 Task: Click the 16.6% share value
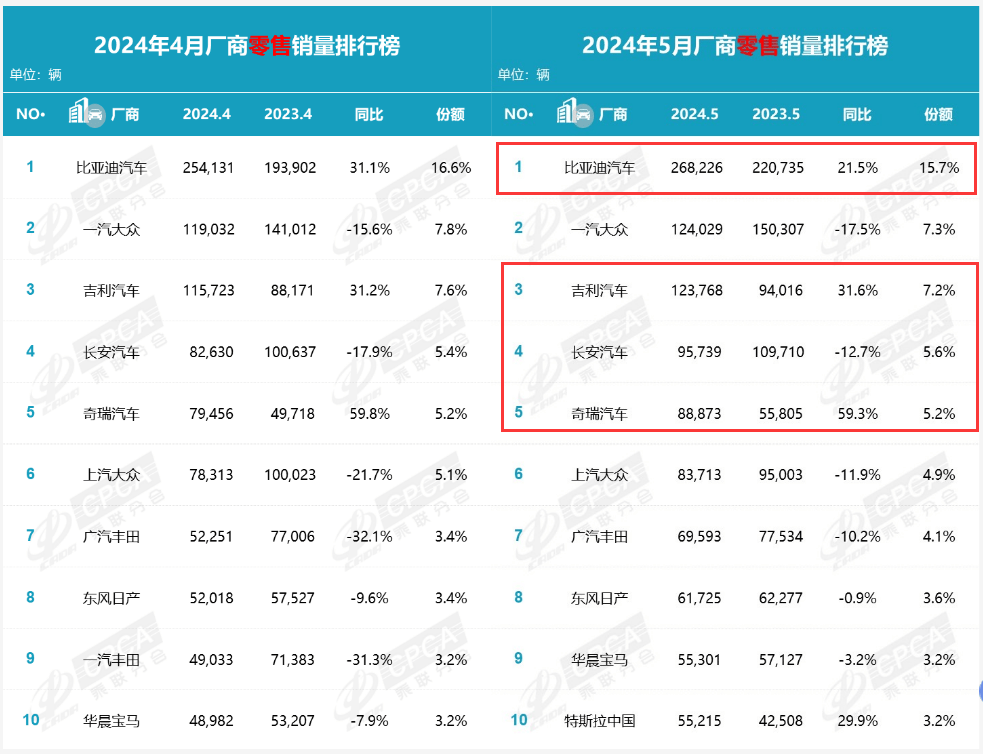click(x=451, y=168)
